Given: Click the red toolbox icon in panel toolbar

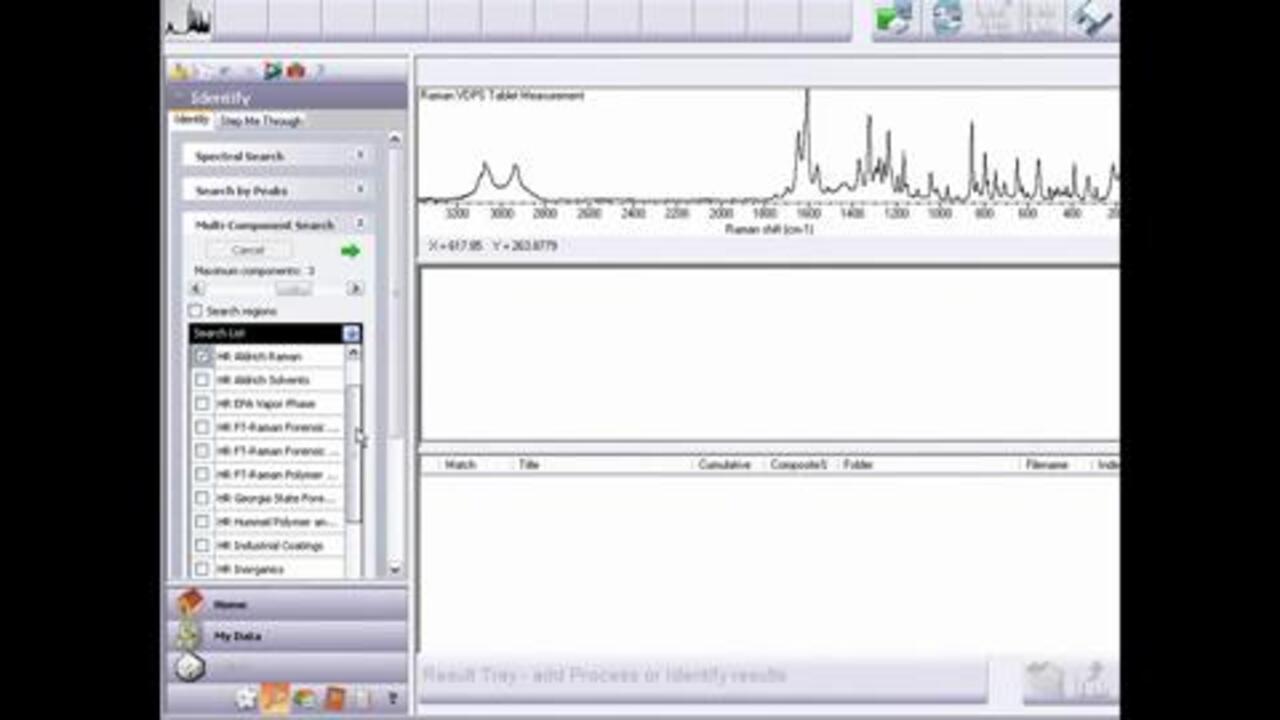Looking at the screenshot, I should 296,71.
